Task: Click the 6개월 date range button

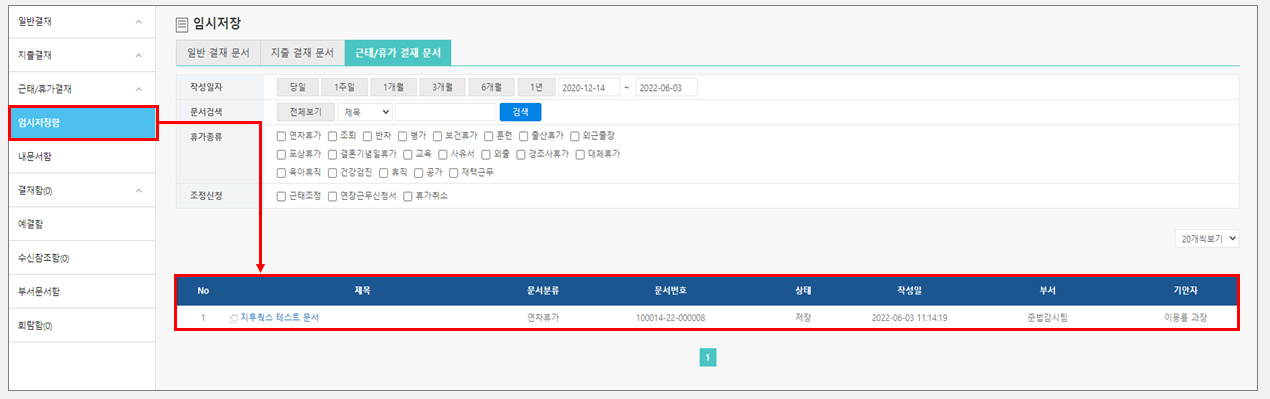Action: click(x=491, y=87)
